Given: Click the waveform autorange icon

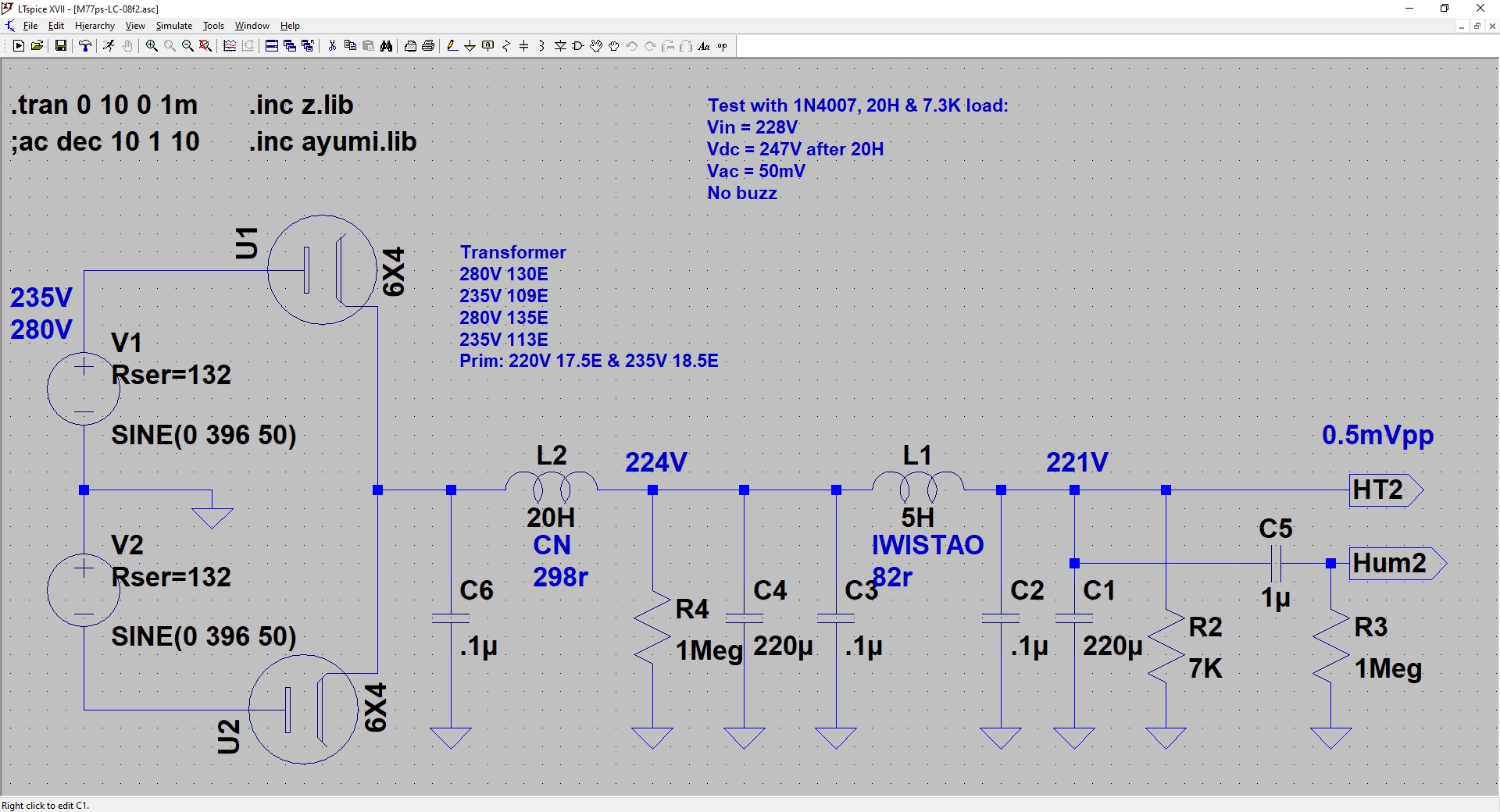Looking at the screenshot, I should pos(230,46).
